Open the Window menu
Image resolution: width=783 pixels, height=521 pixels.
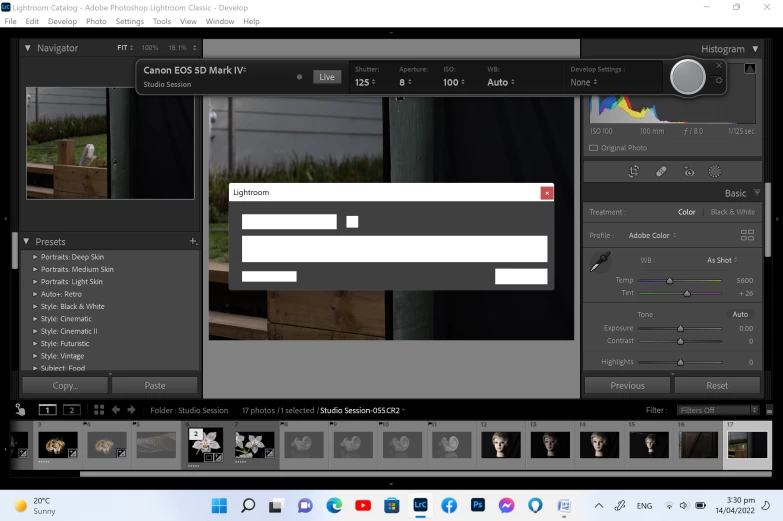(220, 21)
